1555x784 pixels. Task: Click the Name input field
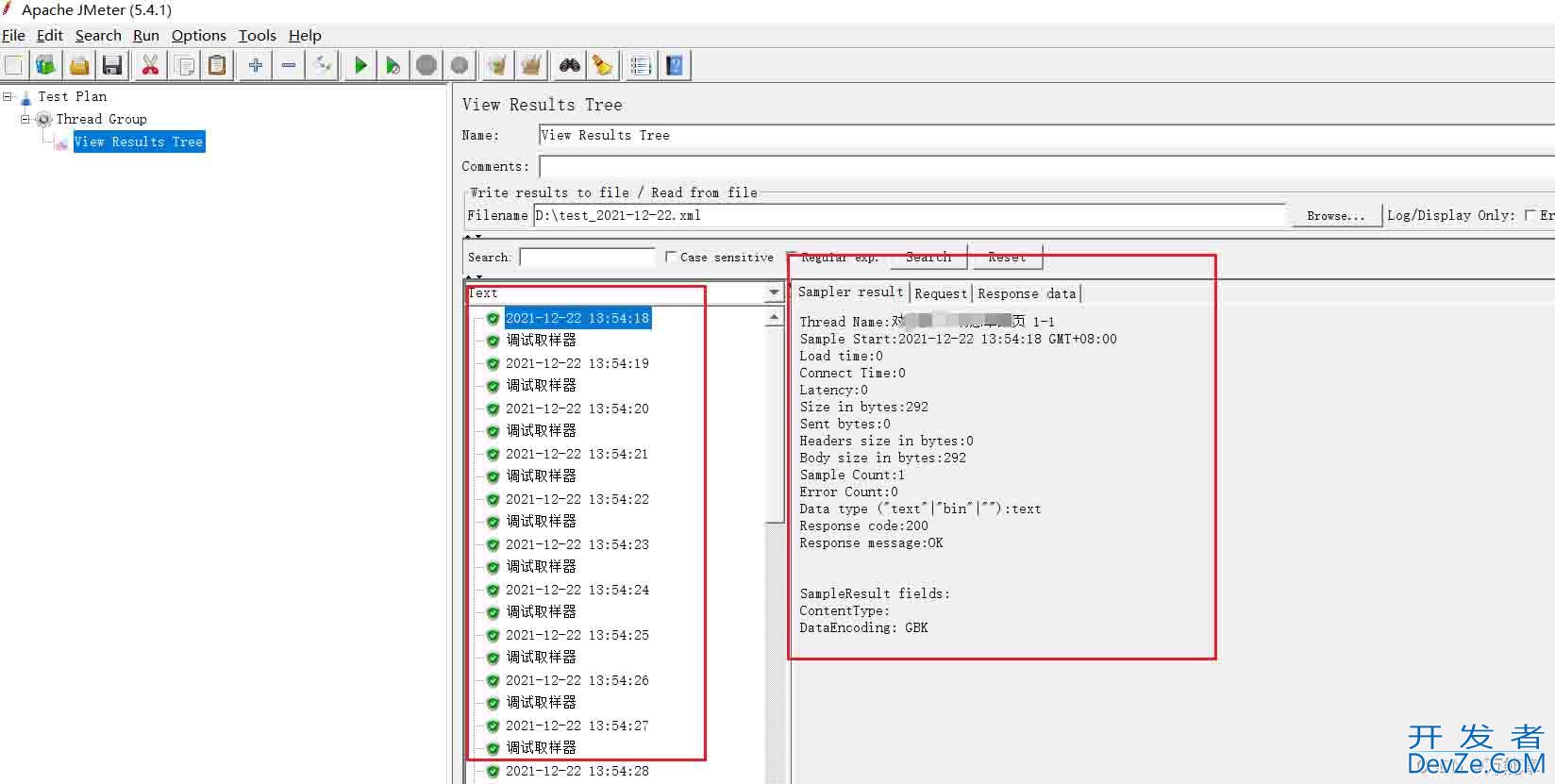pos(1046,136)
